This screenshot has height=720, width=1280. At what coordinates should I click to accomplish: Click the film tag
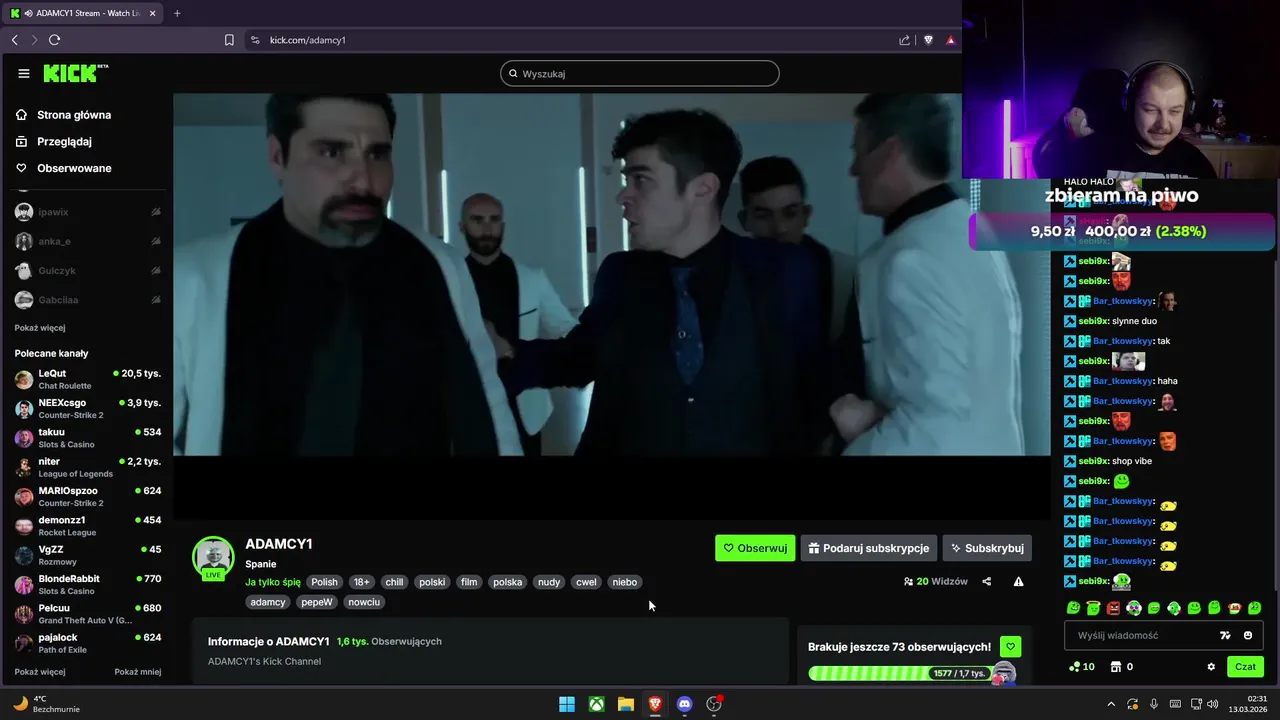click(469, 582)
